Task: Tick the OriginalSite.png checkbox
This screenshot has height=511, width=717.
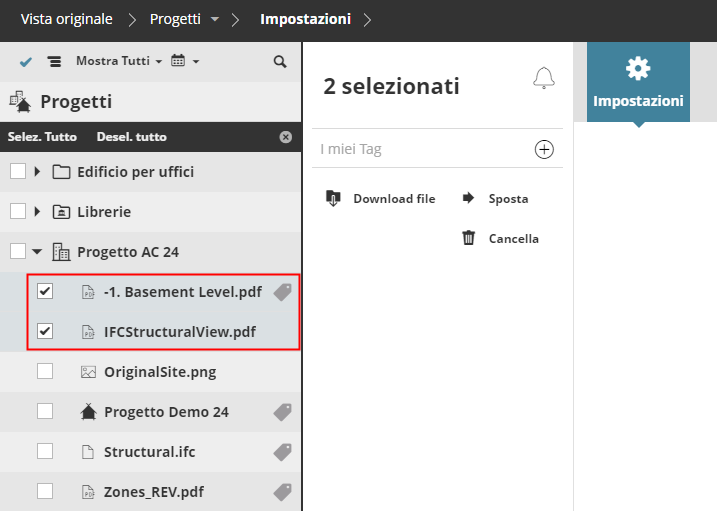Action: pyautogui.click(x=45, y=372)
